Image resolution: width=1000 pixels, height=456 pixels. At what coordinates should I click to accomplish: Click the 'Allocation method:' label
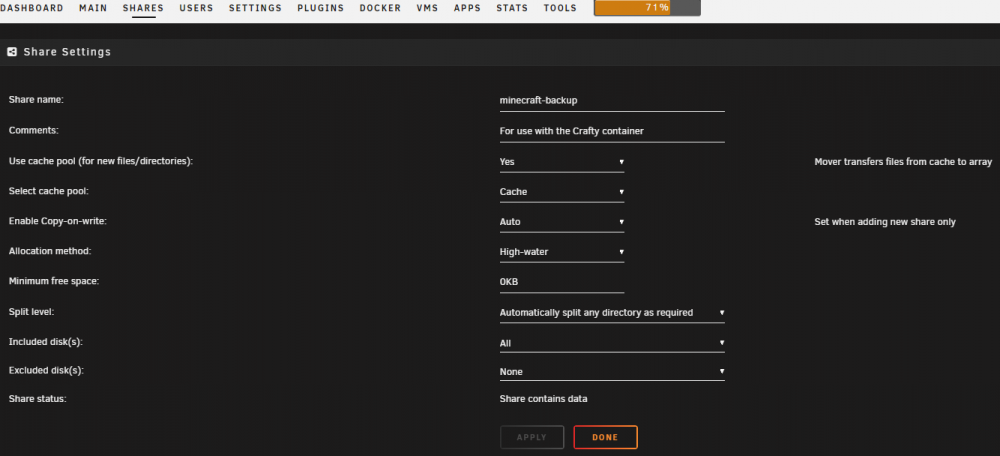click(x=50, y=251)
